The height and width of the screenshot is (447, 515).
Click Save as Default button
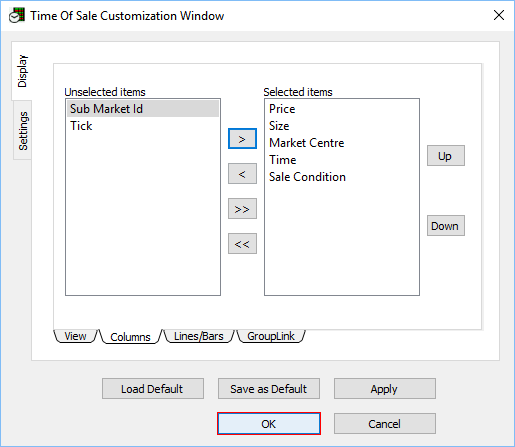269,389
